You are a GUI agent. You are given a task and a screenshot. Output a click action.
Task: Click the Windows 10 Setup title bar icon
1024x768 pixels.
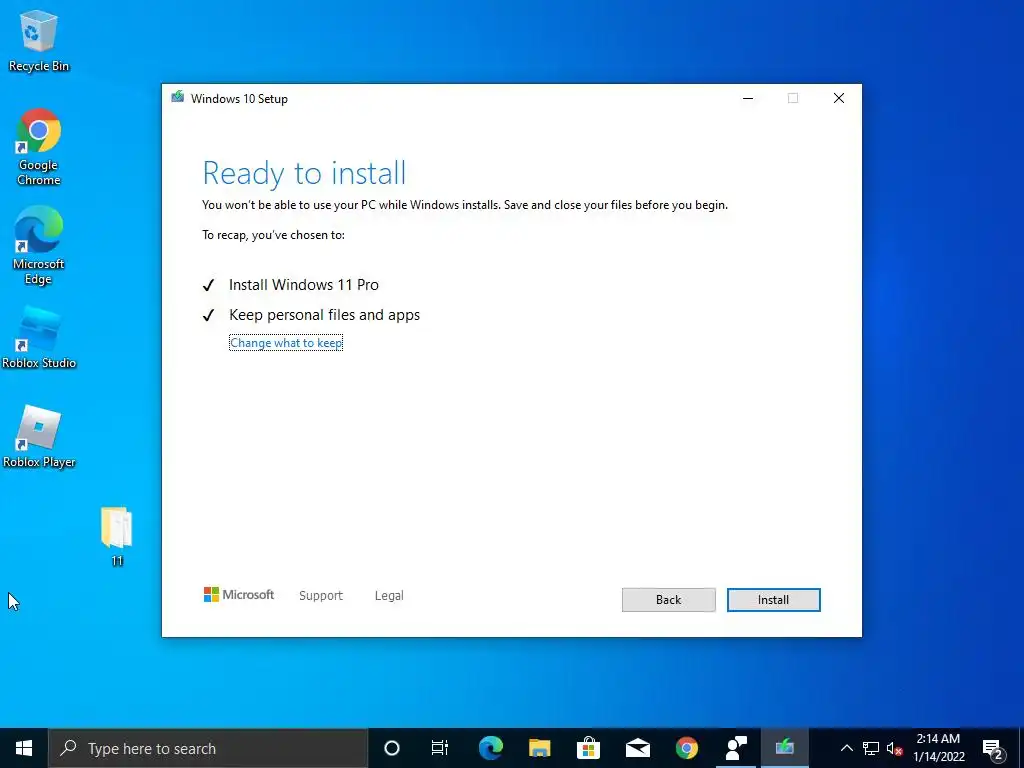(178, 98)
